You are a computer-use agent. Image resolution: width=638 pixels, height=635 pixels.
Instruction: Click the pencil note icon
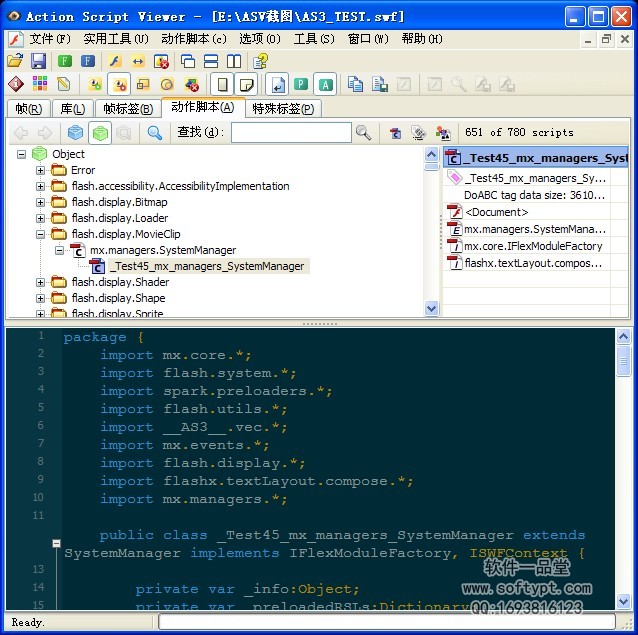coord(63,84)
